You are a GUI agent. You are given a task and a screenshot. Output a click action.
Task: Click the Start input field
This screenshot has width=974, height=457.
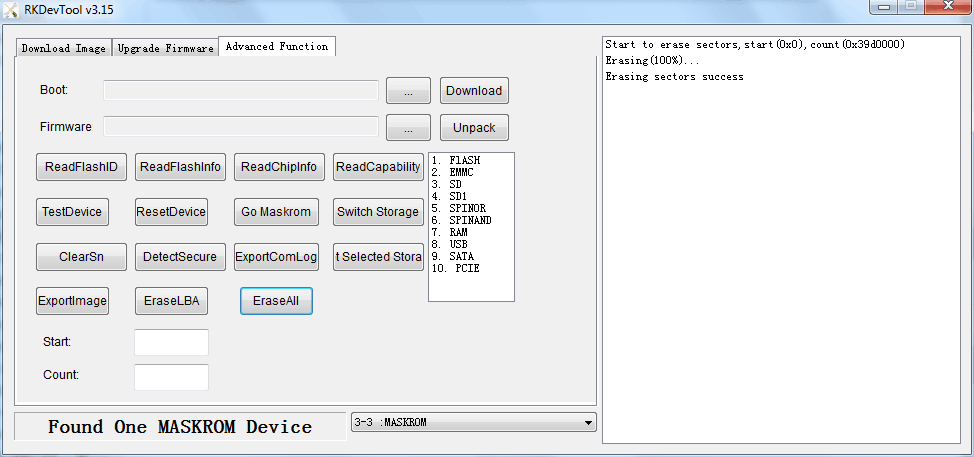pyautogui.click(x=171, y=342)
